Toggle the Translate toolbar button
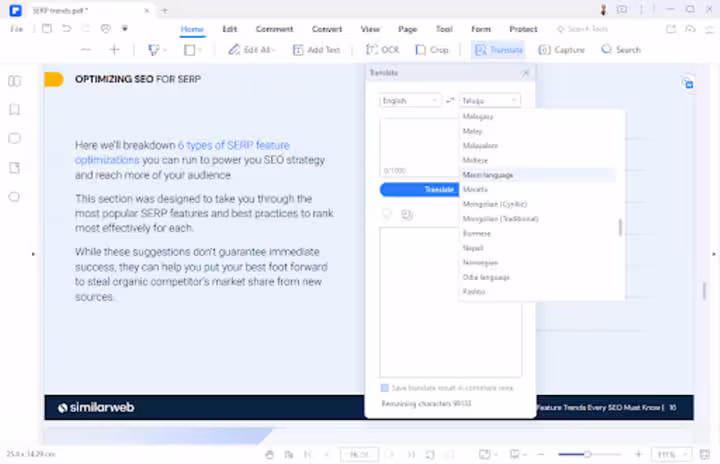720x464 pixels. 499,50
